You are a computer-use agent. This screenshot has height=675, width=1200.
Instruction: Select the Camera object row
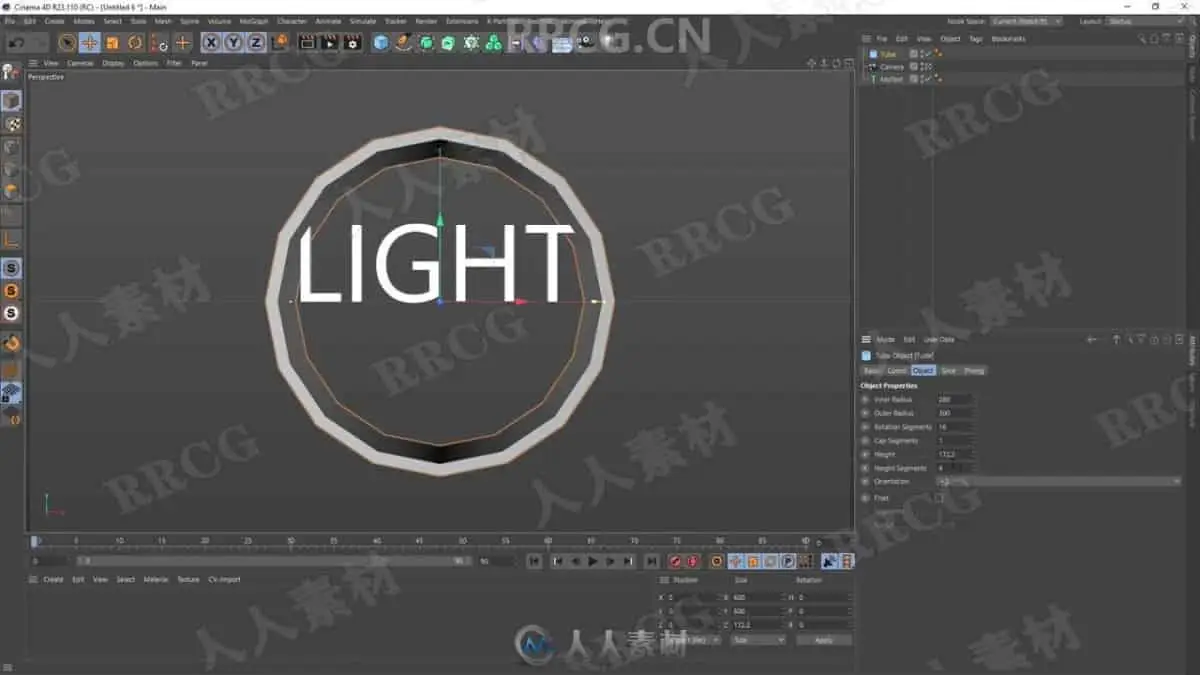(x=891, y=66)
